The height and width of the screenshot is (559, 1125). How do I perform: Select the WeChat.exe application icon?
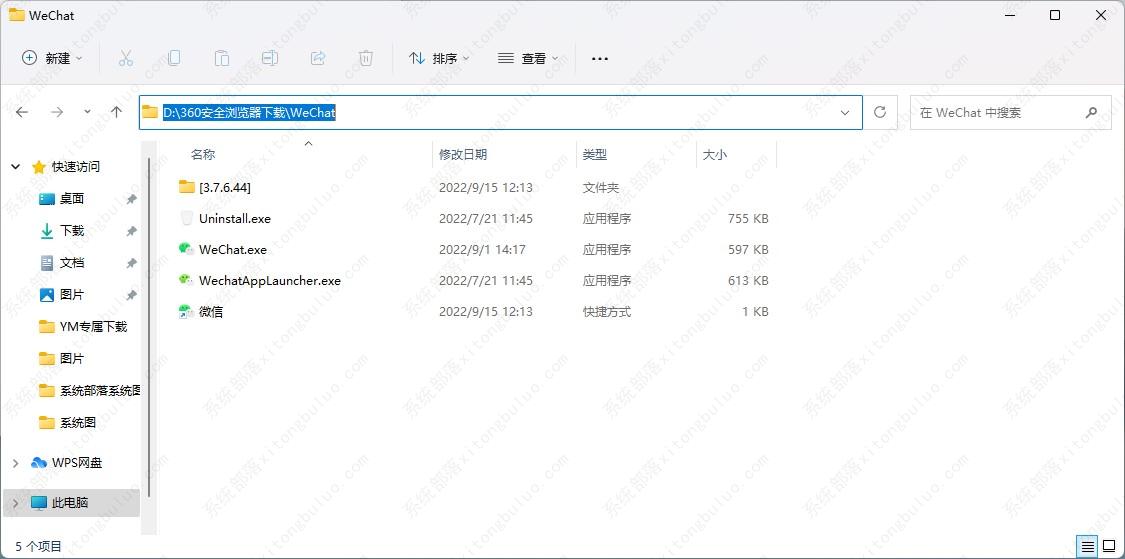[x=187, y=250]
